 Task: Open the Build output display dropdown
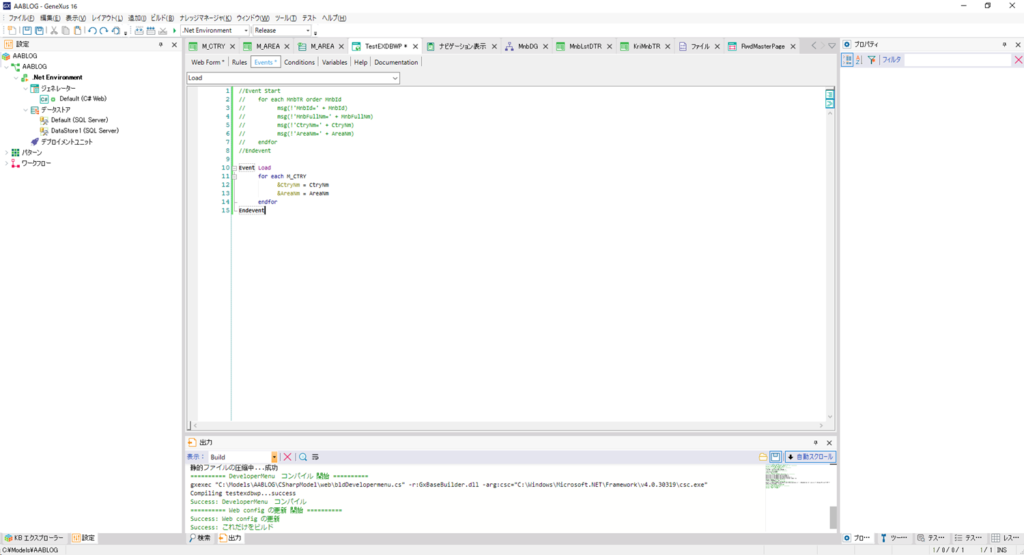(274, 457)
